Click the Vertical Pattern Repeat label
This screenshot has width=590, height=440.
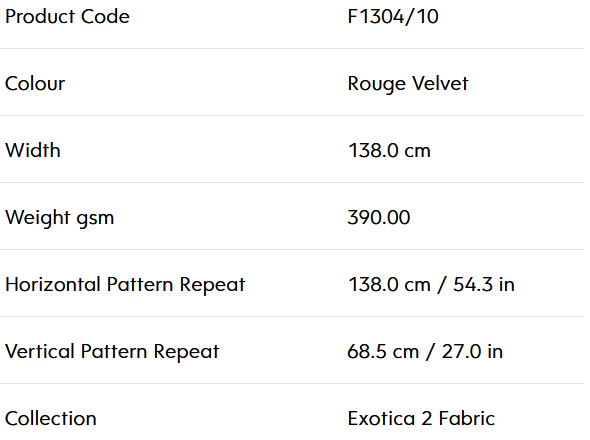click(x=112, y=352)
